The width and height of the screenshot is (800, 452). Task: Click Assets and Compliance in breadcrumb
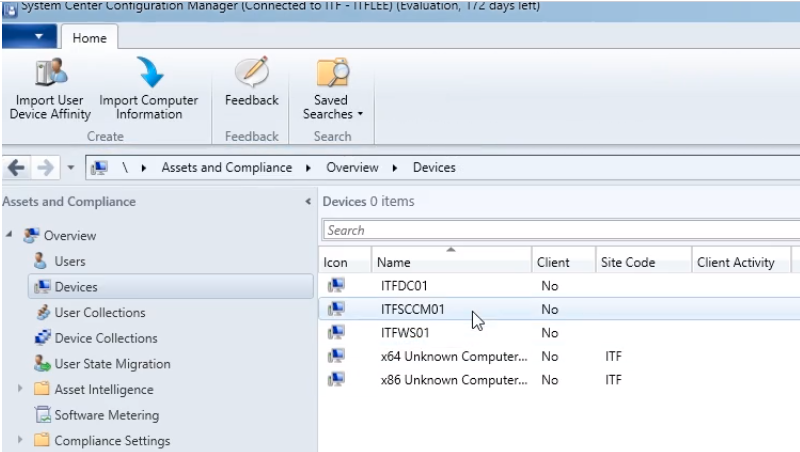[226, 168]
